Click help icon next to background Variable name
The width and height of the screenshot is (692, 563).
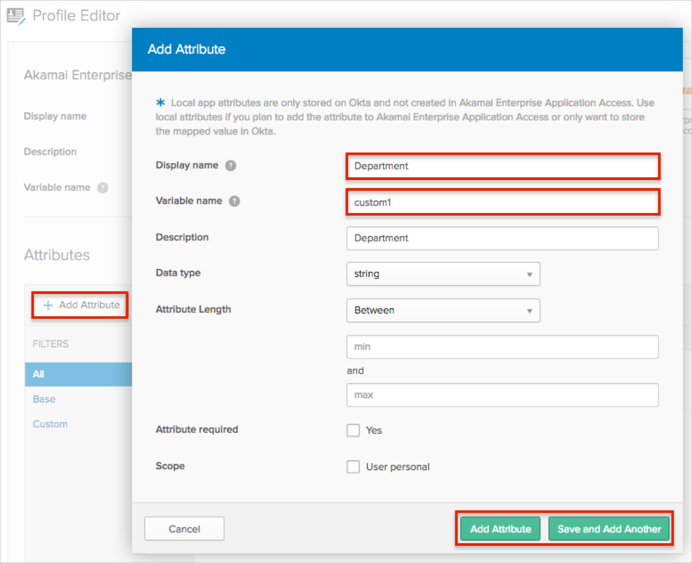pyautogui.click(x=103, y=188)
